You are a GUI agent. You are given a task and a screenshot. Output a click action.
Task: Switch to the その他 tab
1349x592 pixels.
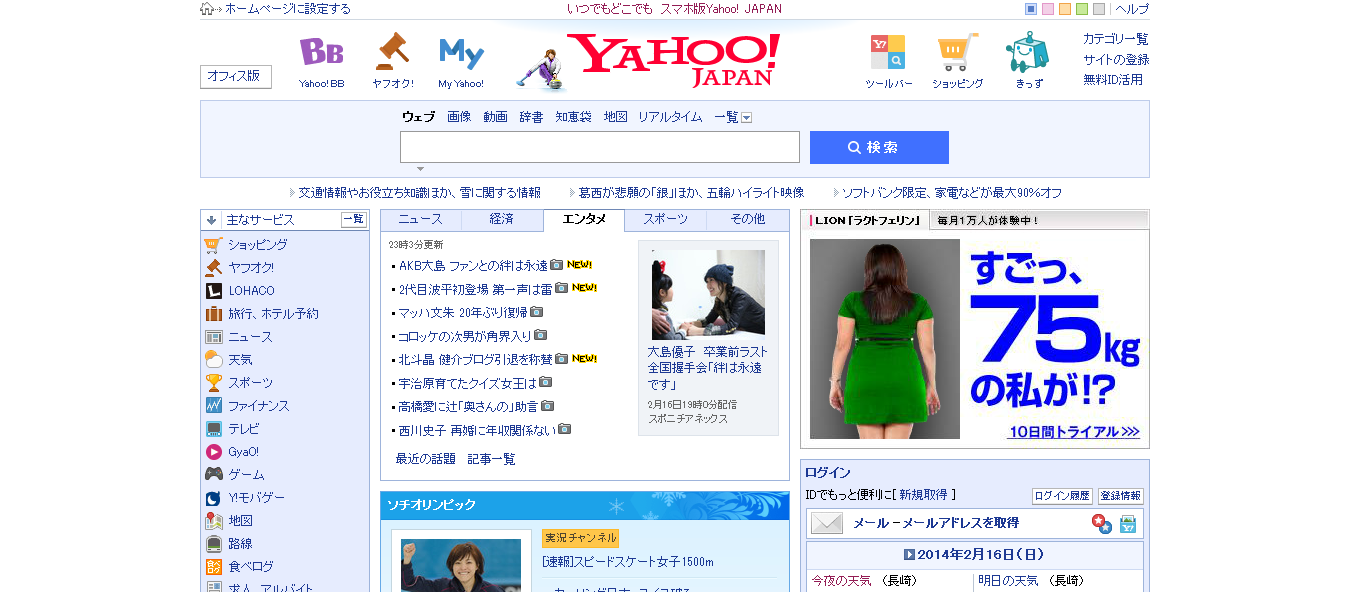(x=747, y=219)
